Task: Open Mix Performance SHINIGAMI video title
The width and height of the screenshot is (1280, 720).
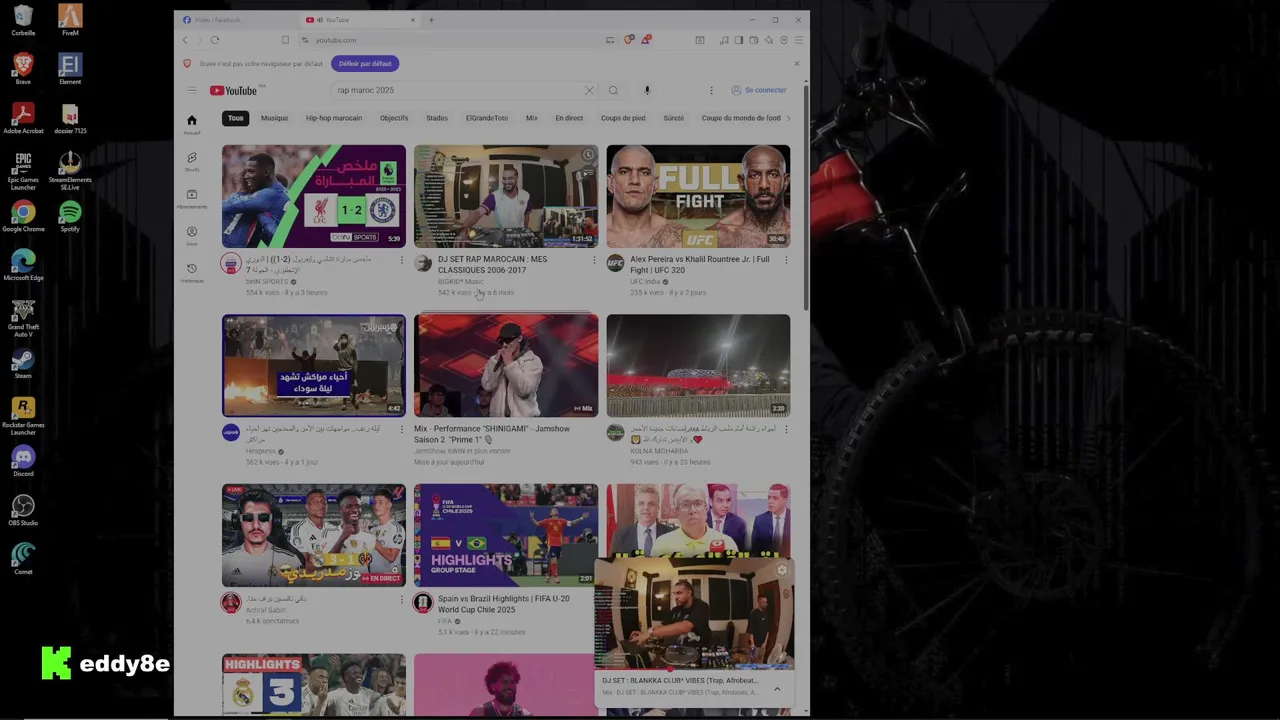Action: [492, 434]
